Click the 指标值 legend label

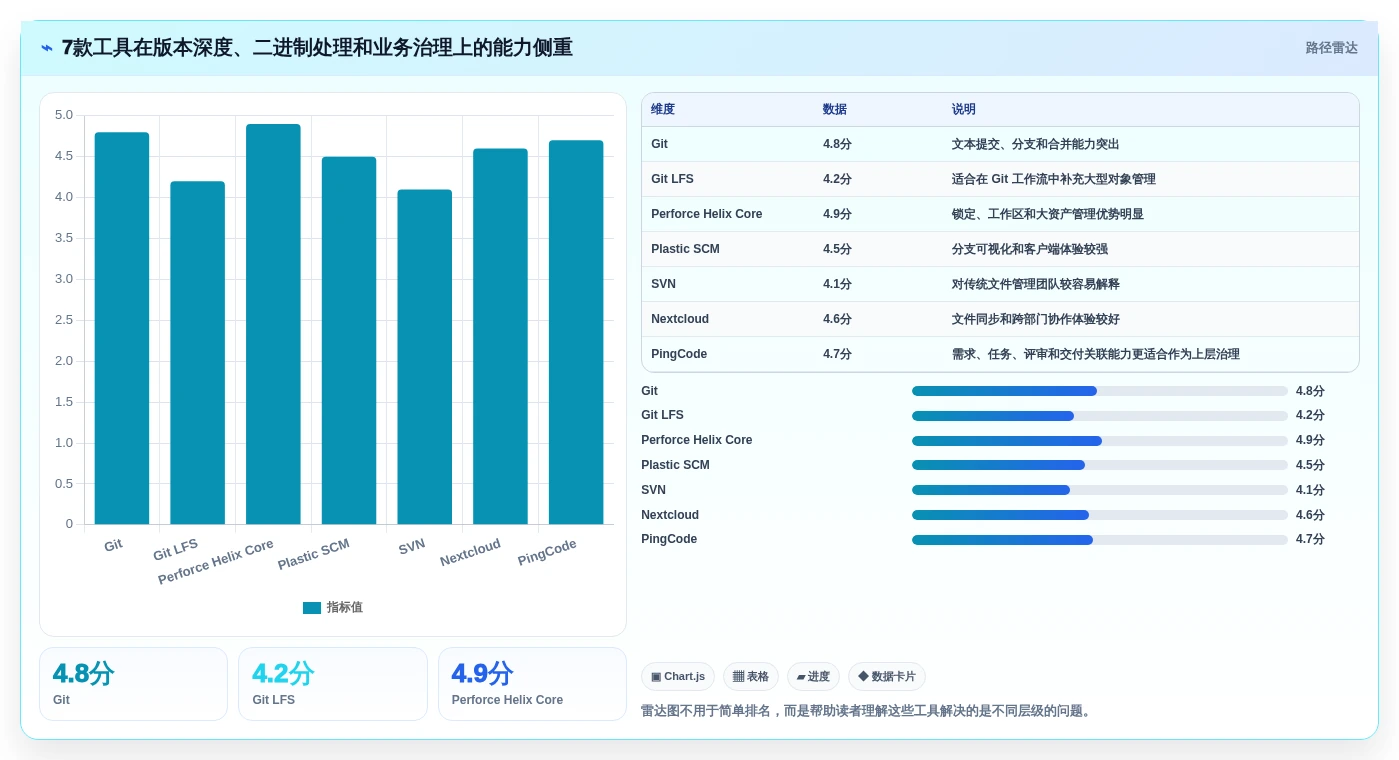point(345,607)
